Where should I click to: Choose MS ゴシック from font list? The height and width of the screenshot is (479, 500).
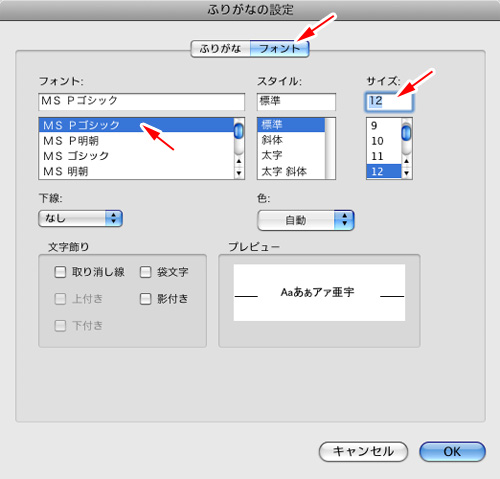pos(137,156)
